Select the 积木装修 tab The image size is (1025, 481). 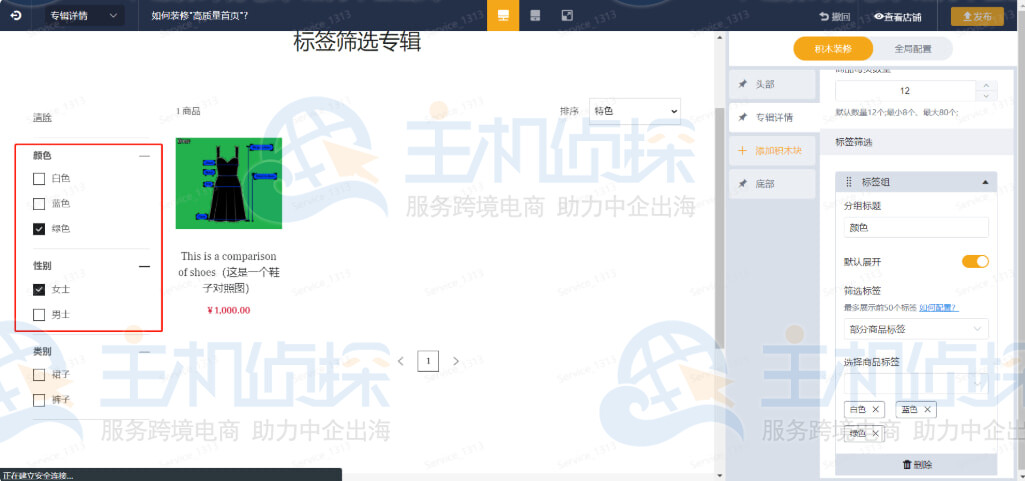[x=832, y=48]
